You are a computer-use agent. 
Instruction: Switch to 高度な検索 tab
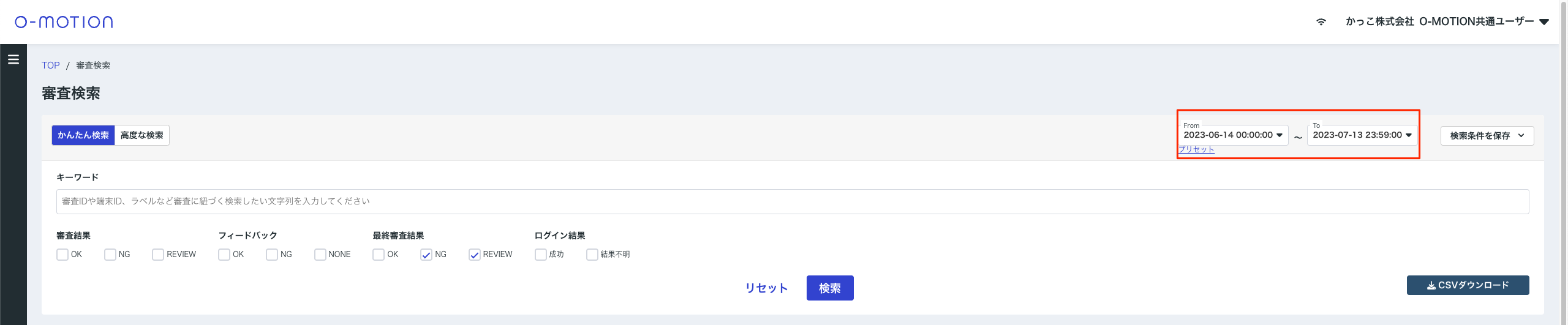click(x=142, y=135)
